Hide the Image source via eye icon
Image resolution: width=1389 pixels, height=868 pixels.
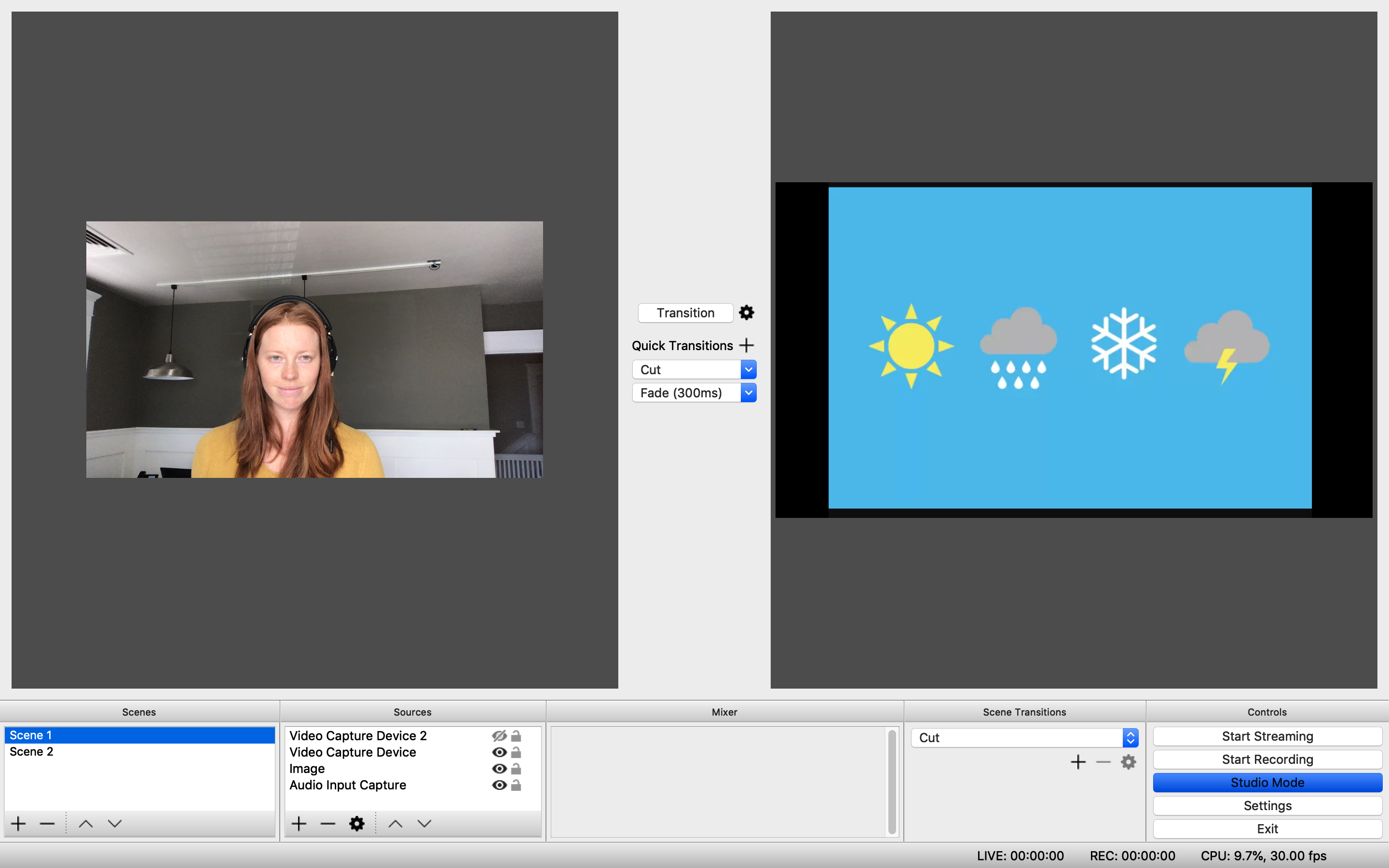click(x=499, y=769)
